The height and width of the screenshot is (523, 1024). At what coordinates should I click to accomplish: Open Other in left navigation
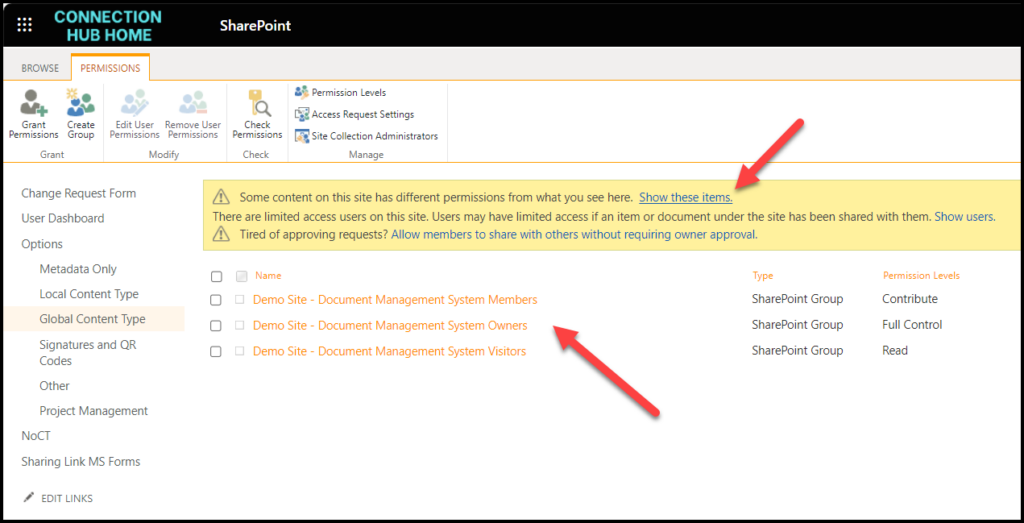point(54,386)
